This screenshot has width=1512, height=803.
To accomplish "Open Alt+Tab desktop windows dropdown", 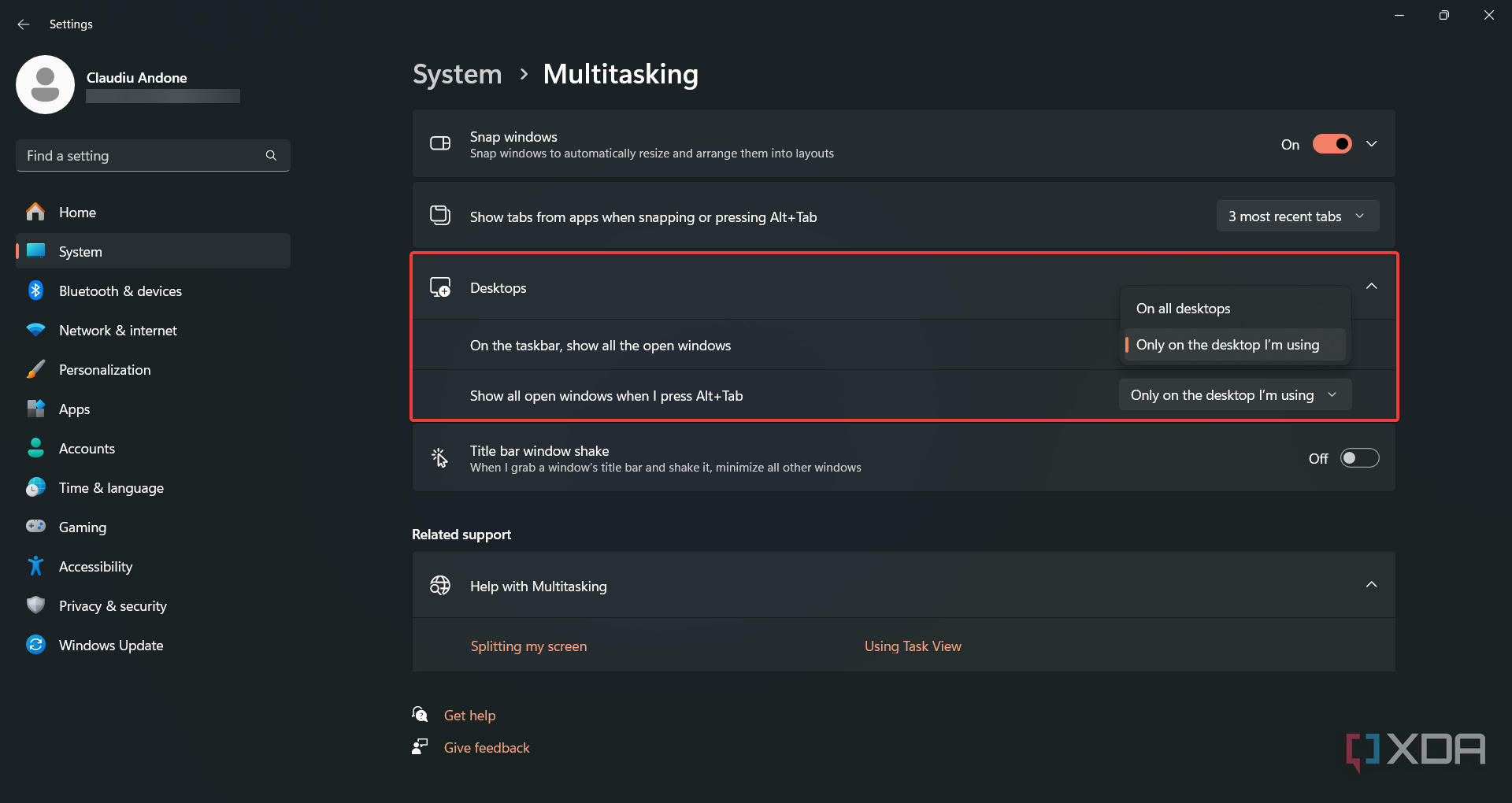I will (1235, 395).
